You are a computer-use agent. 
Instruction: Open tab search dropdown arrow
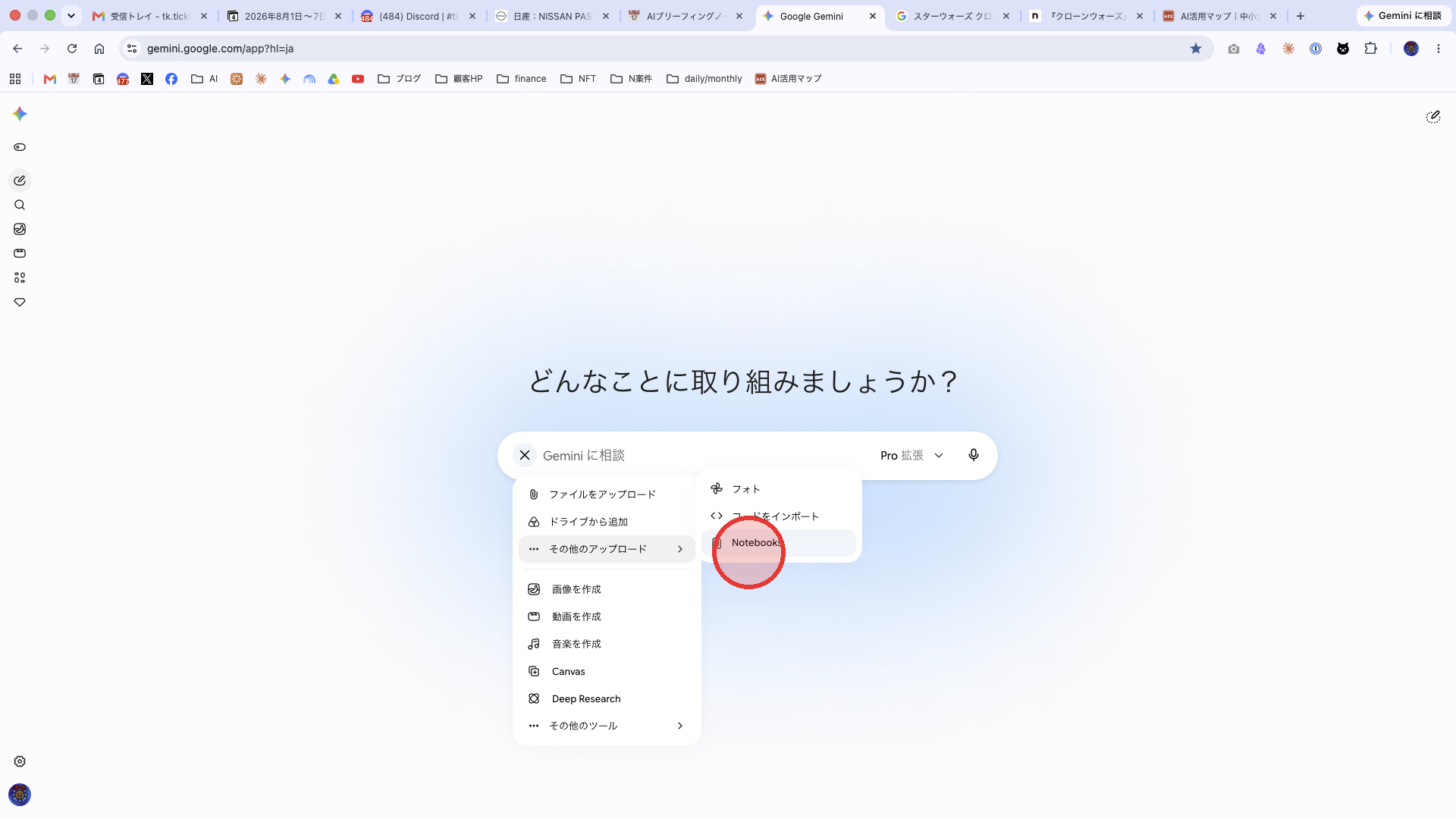[71, 16]
